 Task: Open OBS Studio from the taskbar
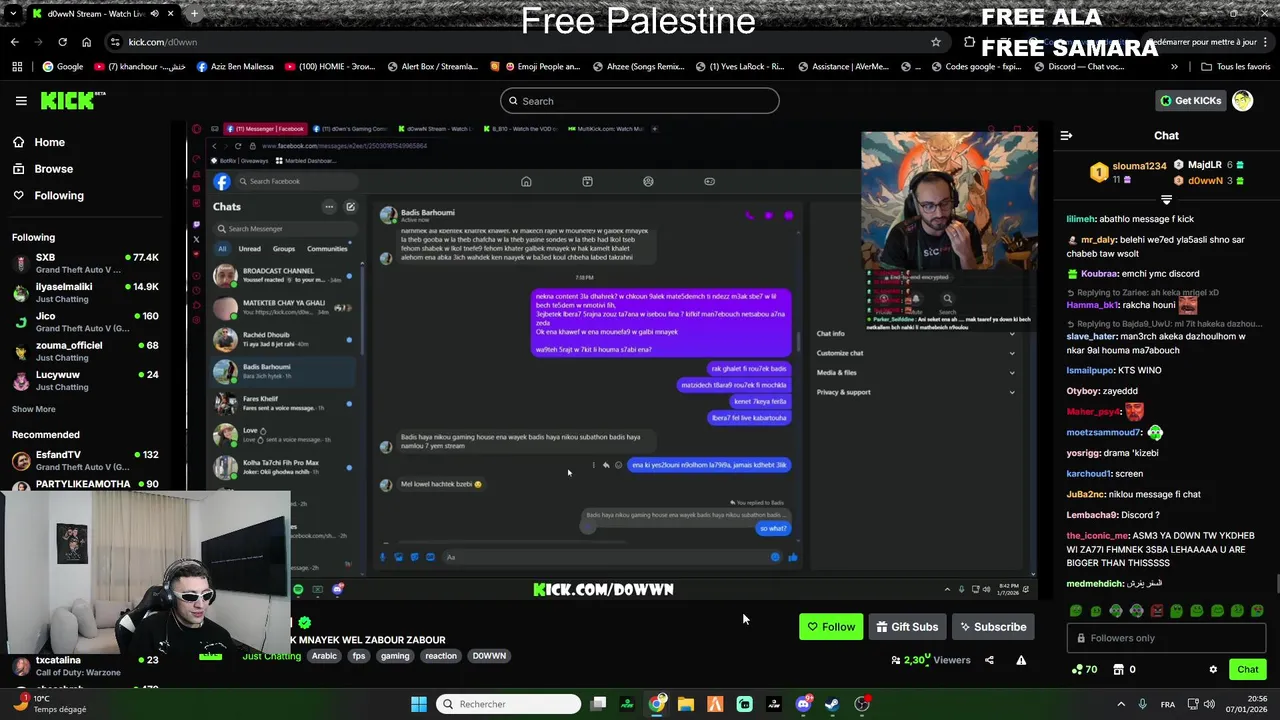click(862, 704)
